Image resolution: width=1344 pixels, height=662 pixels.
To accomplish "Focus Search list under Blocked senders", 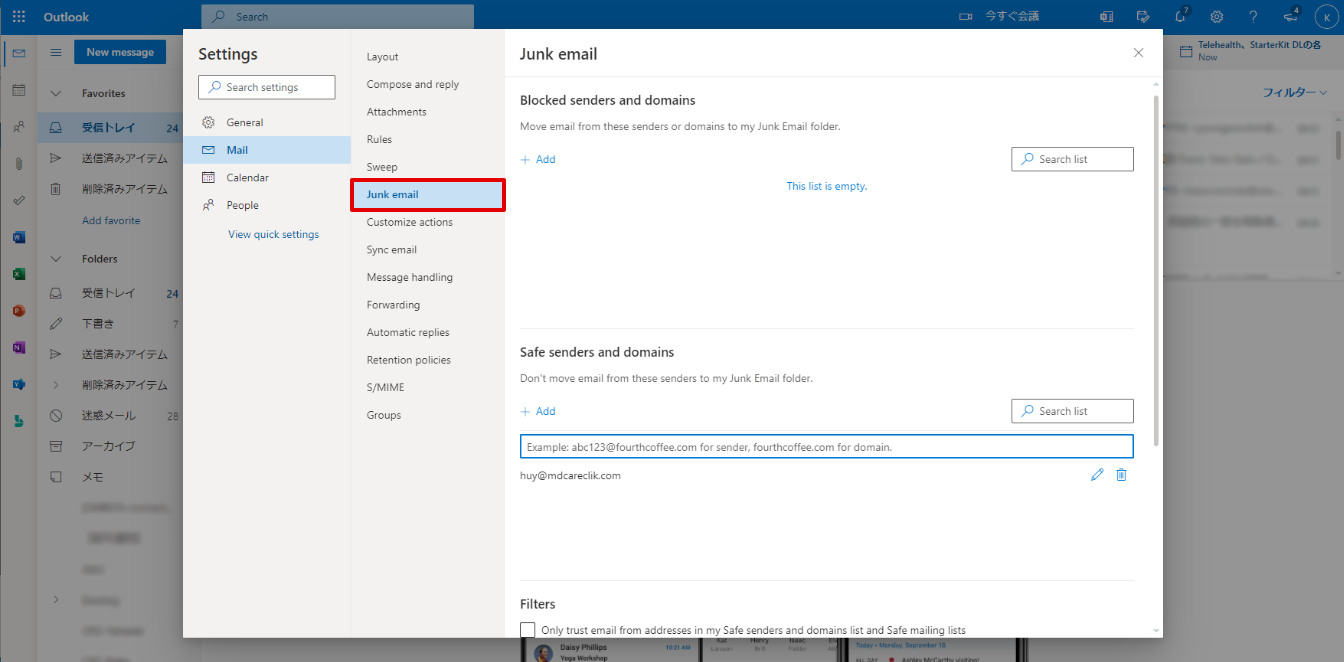I will pos(1073,159).
